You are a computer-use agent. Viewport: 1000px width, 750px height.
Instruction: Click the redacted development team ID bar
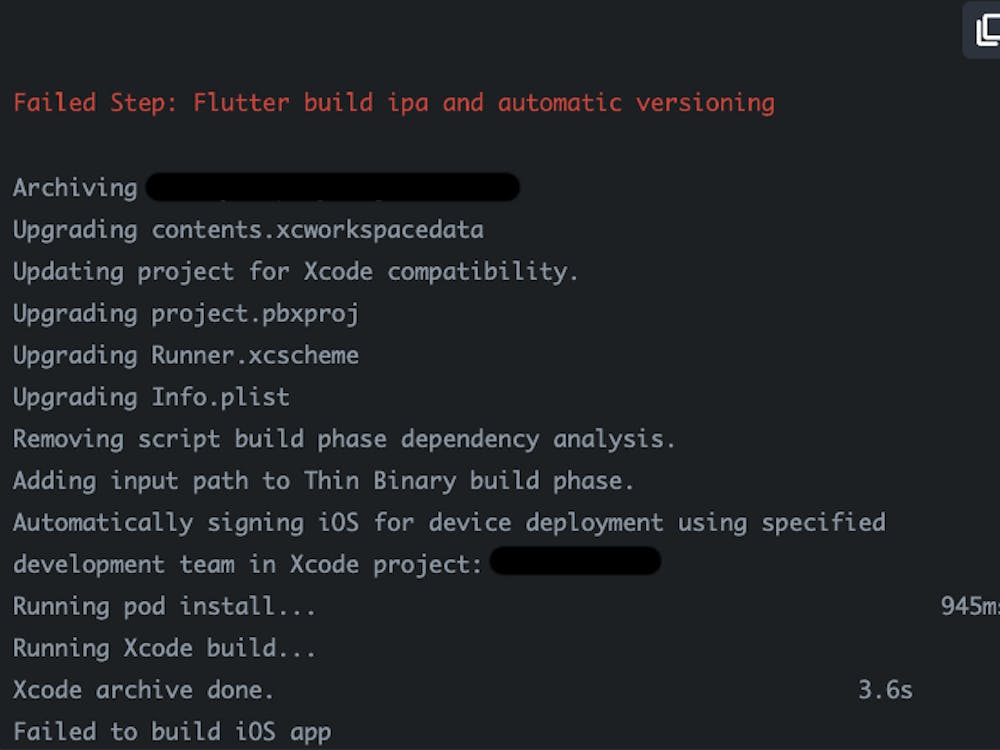point(575,562)
